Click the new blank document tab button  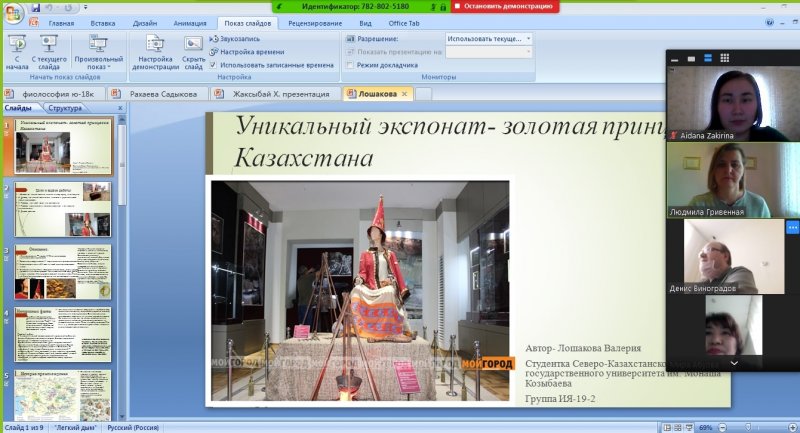[x=423, y=94]
